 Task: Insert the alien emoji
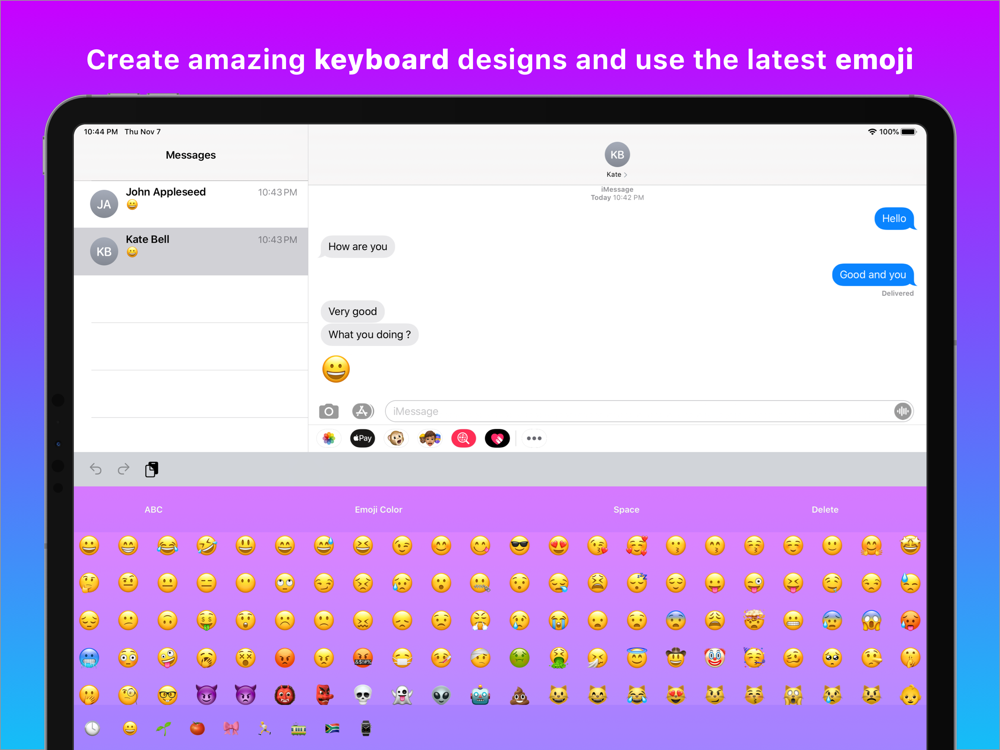click(x=441, y=695)
